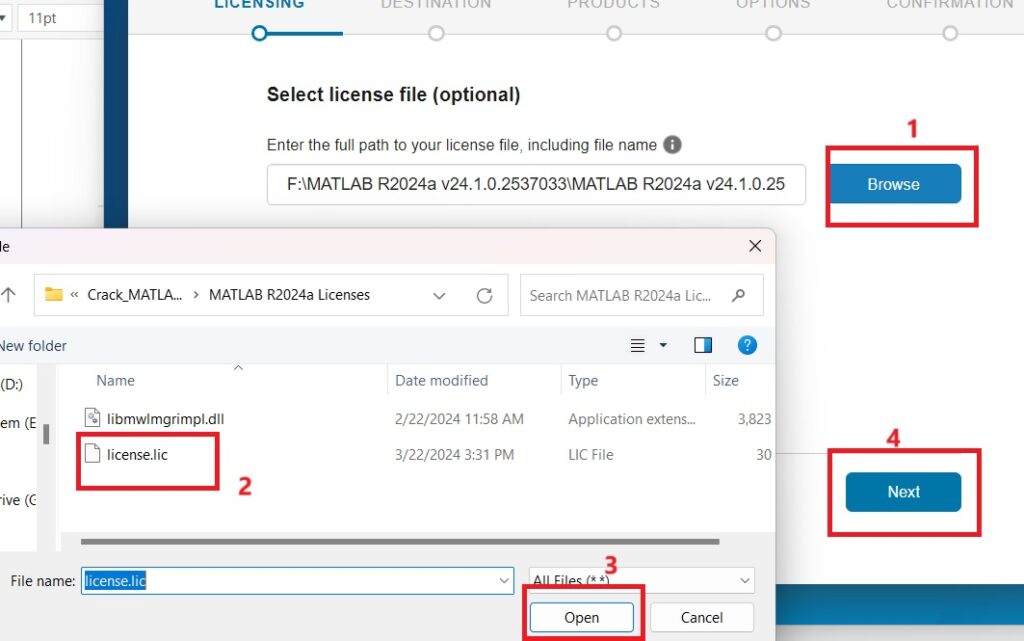Open the File name field dropdown arrow

[505, 580]
